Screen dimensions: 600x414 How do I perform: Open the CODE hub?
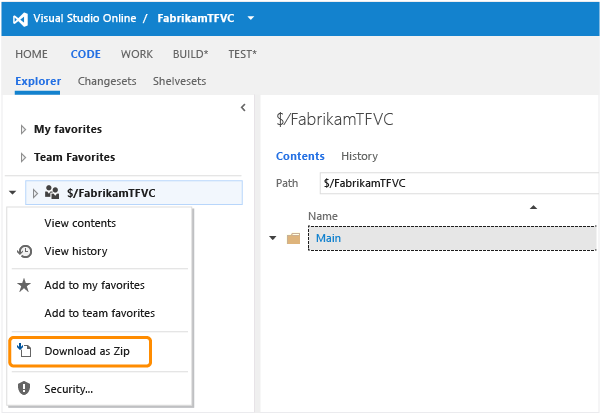(86, 54)
